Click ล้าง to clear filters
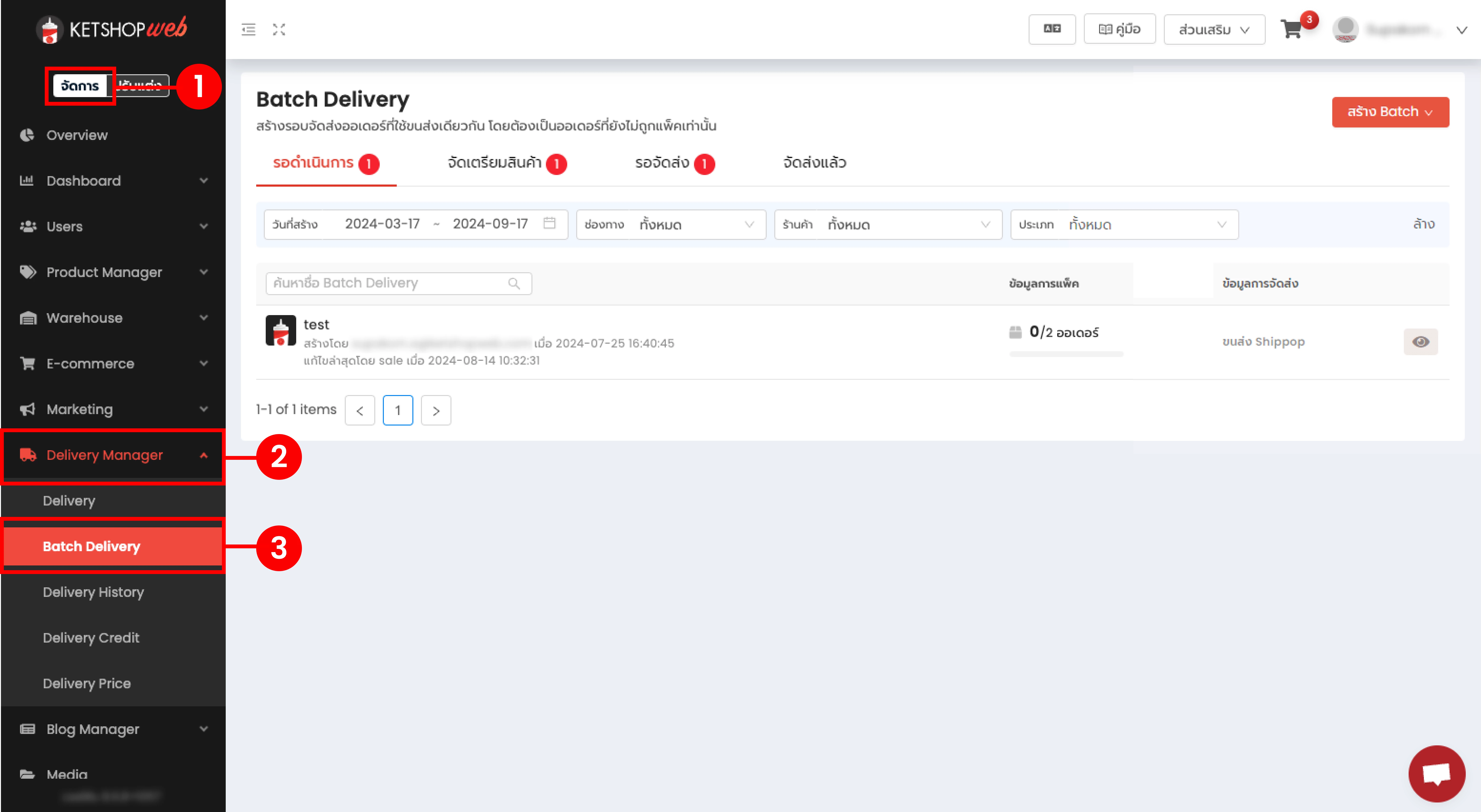1481x812 pixels. click(1424, 224)
